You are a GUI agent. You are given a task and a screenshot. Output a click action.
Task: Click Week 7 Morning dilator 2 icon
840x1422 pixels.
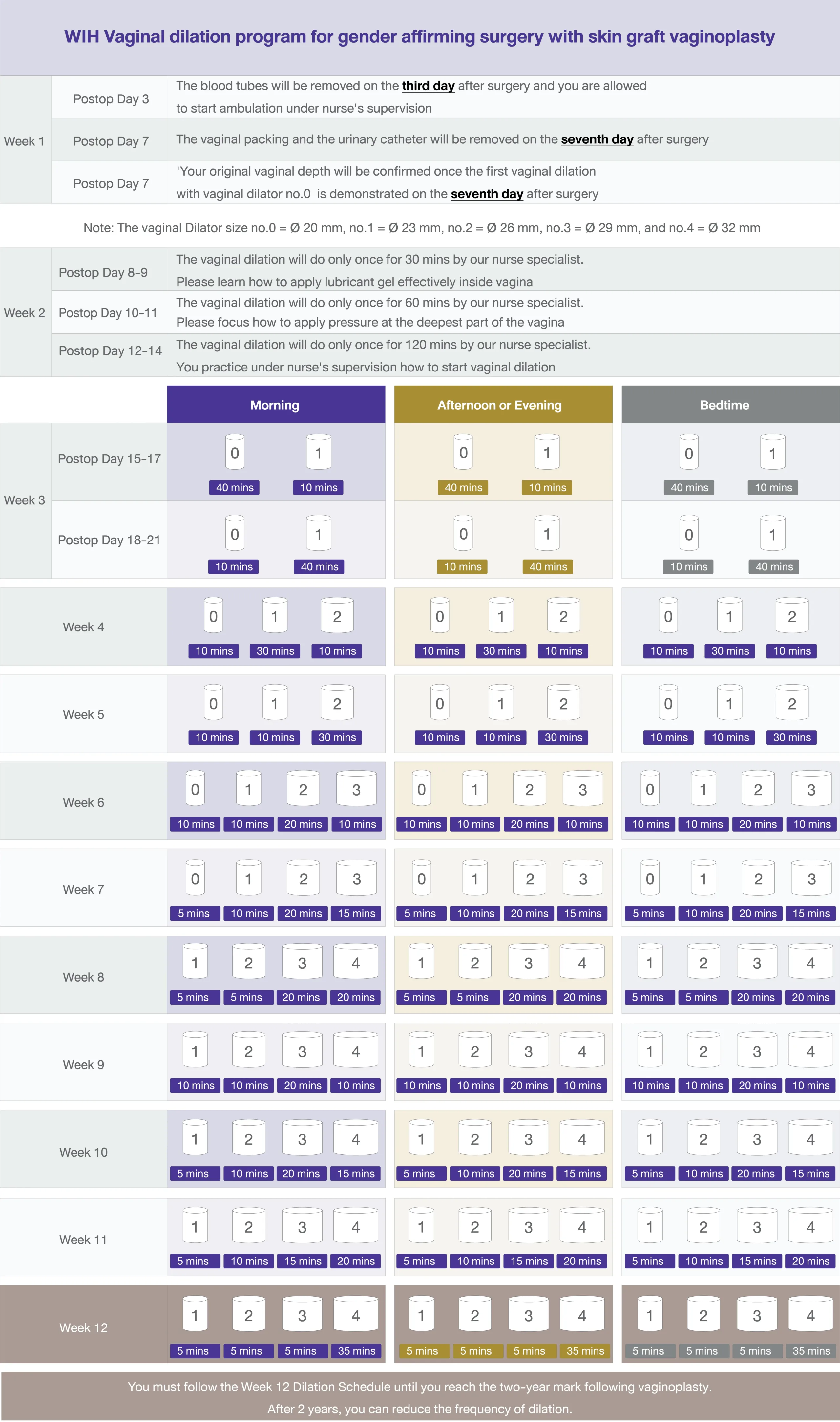pyautogui.click(x=304, y=878)
